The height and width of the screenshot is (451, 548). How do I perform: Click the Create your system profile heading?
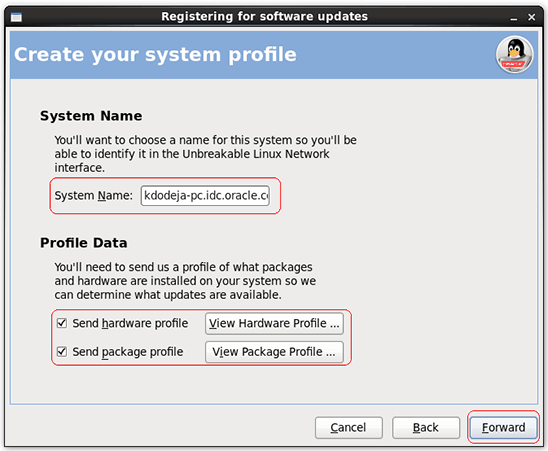pos(155,55)
